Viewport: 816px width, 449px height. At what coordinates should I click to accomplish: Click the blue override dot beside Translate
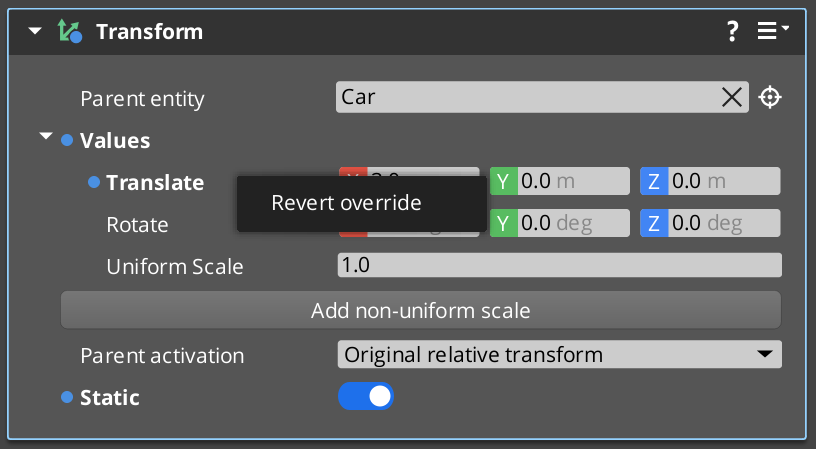94,182
